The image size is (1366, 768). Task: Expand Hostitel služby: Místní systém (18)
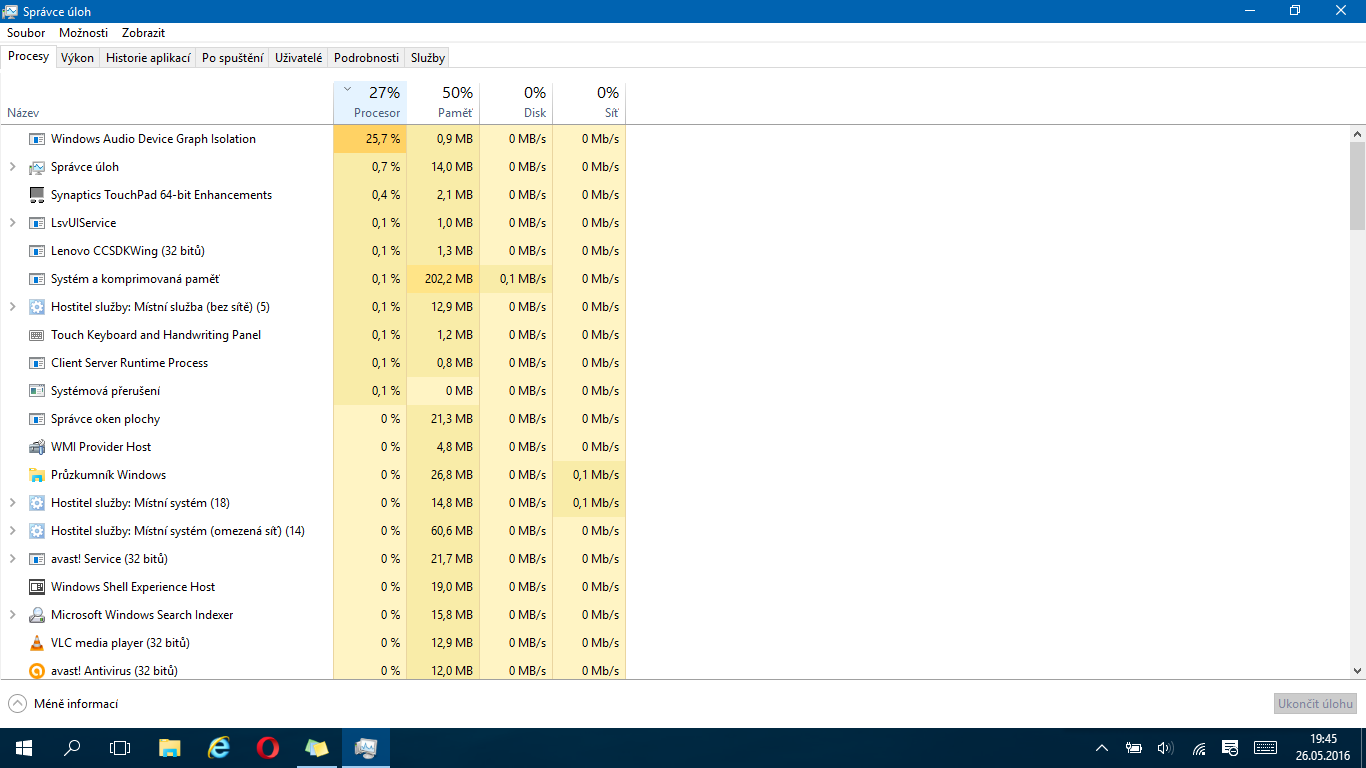(x=13, y=503)
